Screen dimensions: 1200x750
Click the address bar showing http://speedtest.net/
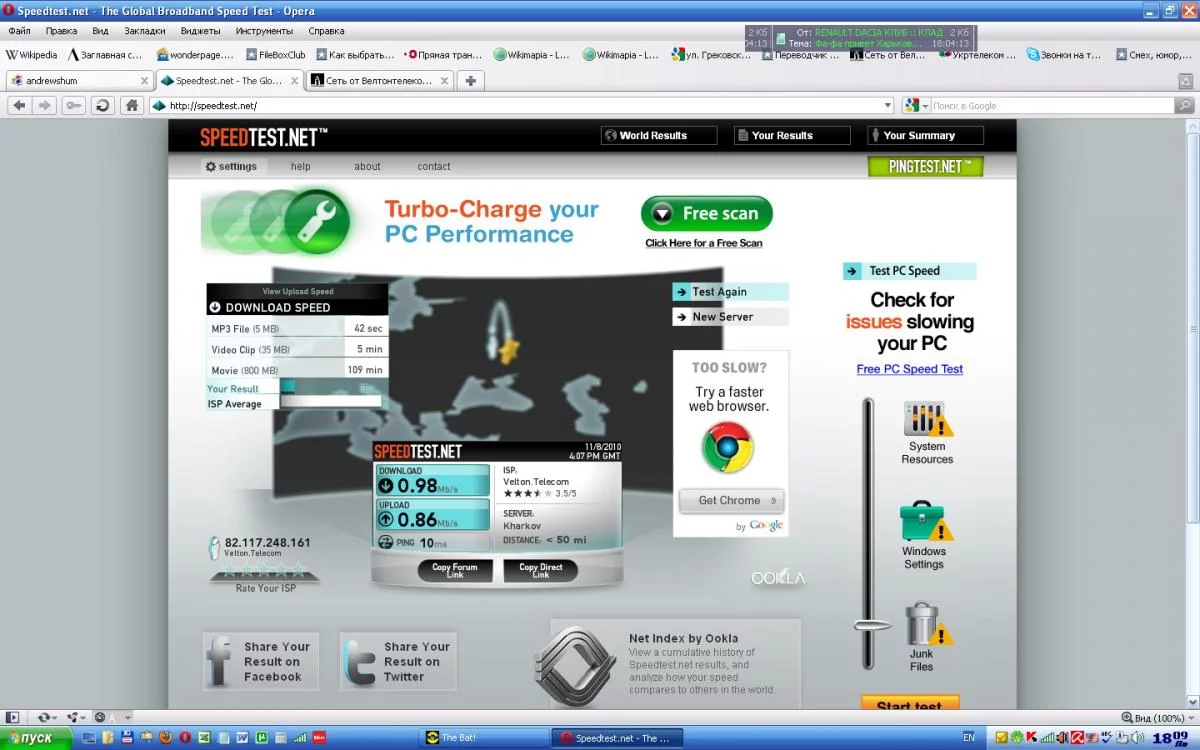pyautogui.click(x=521, y=105)
